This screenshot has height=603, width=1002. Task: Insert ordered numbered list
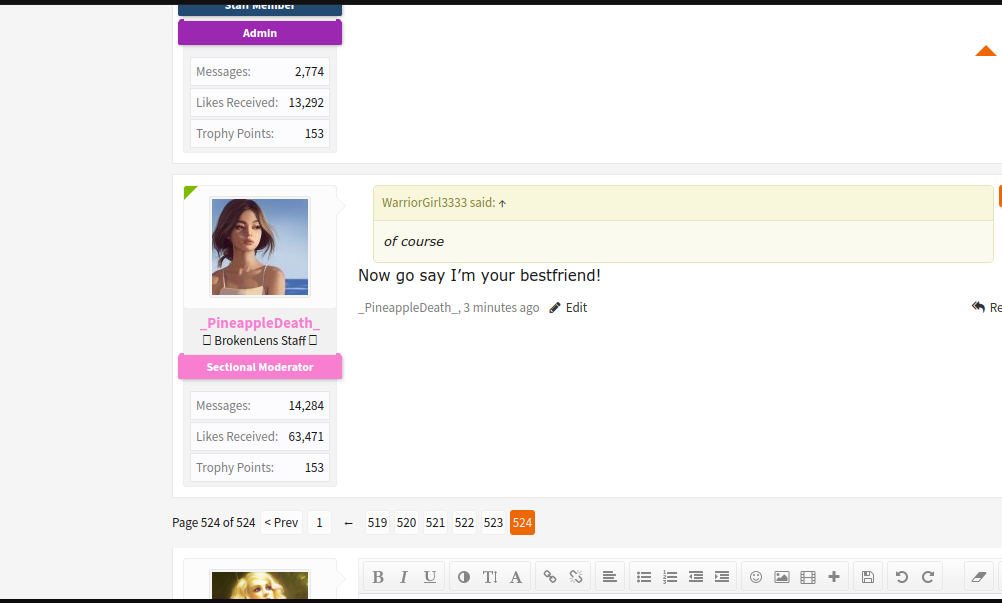point(670,577)
